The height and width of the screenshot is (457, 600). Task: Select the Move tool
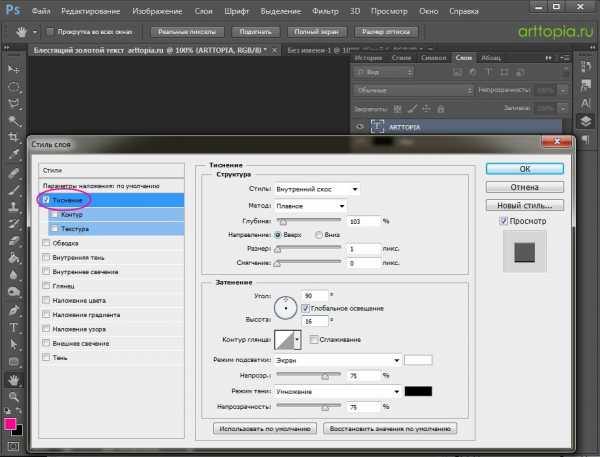14,69
